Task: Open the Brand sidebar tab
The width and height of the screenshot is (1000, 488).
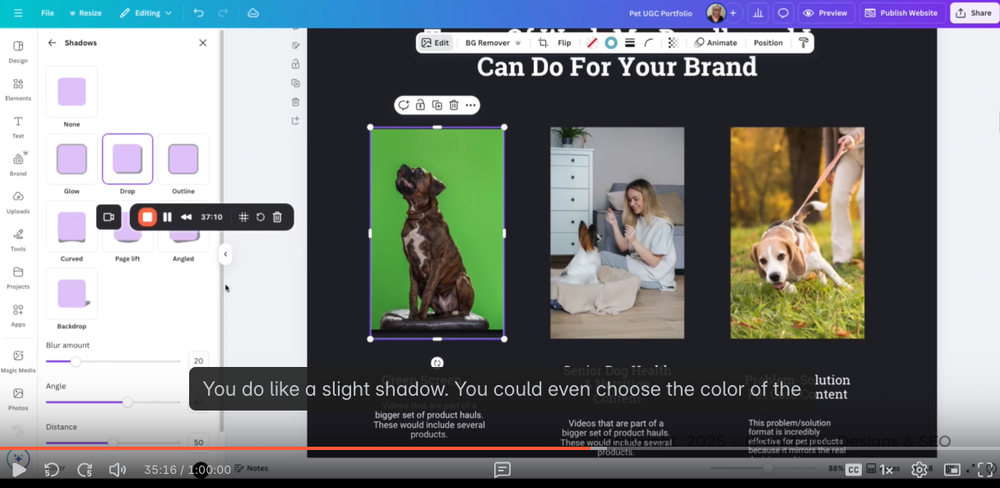Action: click(18, 165)
